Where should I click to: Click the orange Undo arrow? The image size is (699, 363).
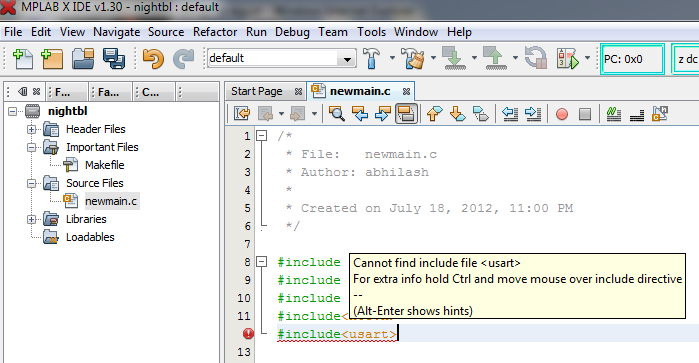(x=153, y=58)
